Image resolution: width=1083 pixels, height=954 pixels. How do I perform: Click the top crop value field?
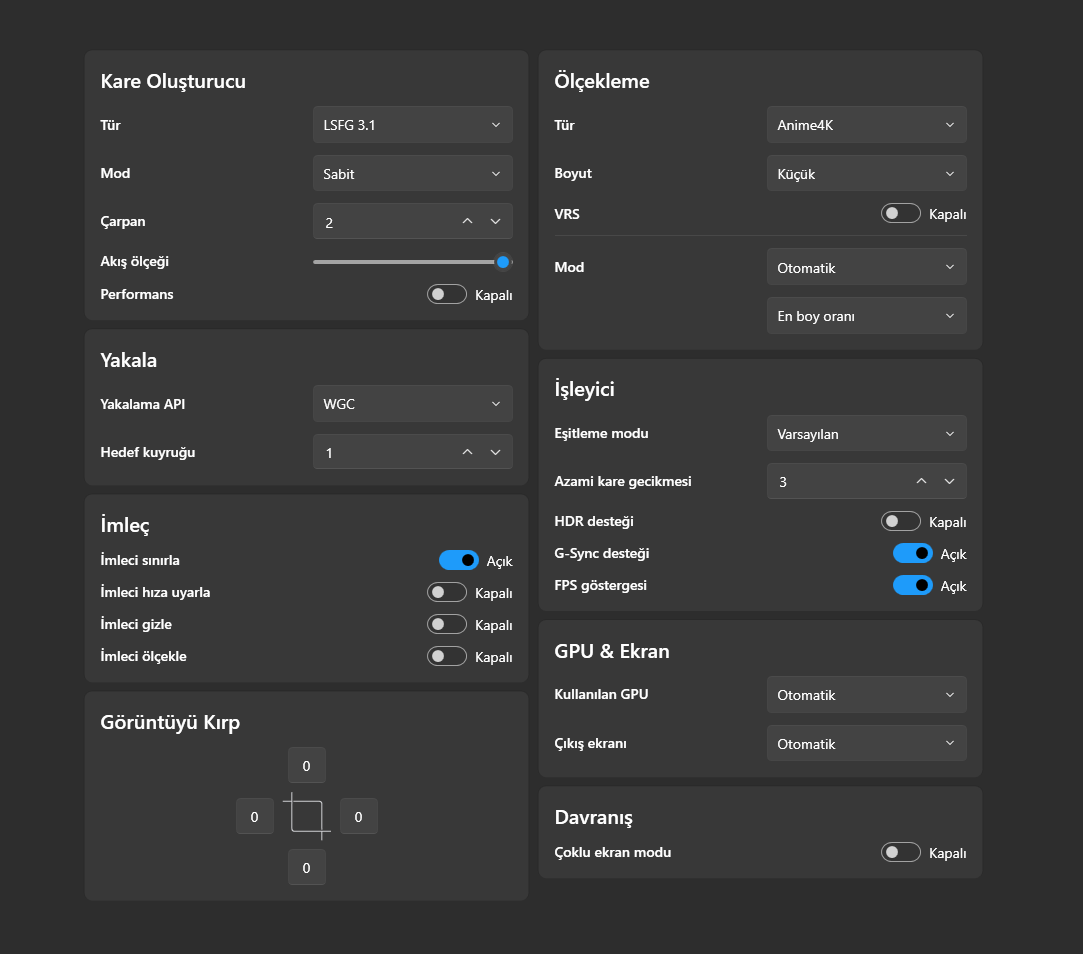click(307, 766)
